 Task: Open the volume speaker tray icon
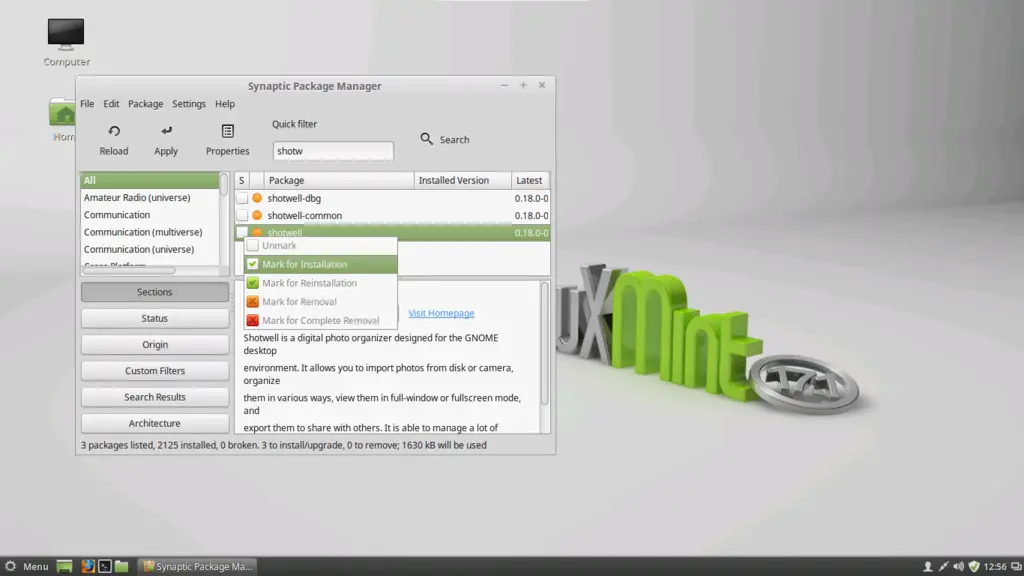tap(958, 566)
